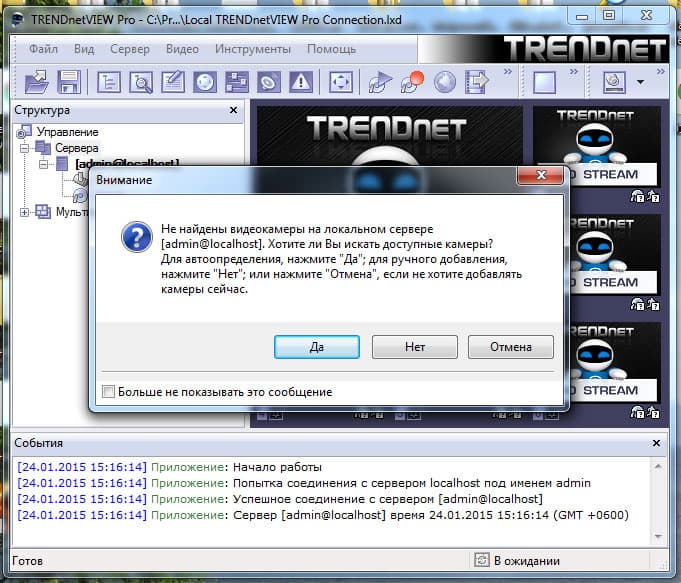Expand rightmost toolbar overflow chevron
This screenshot has width=681, height=583.
click(661, 71)
